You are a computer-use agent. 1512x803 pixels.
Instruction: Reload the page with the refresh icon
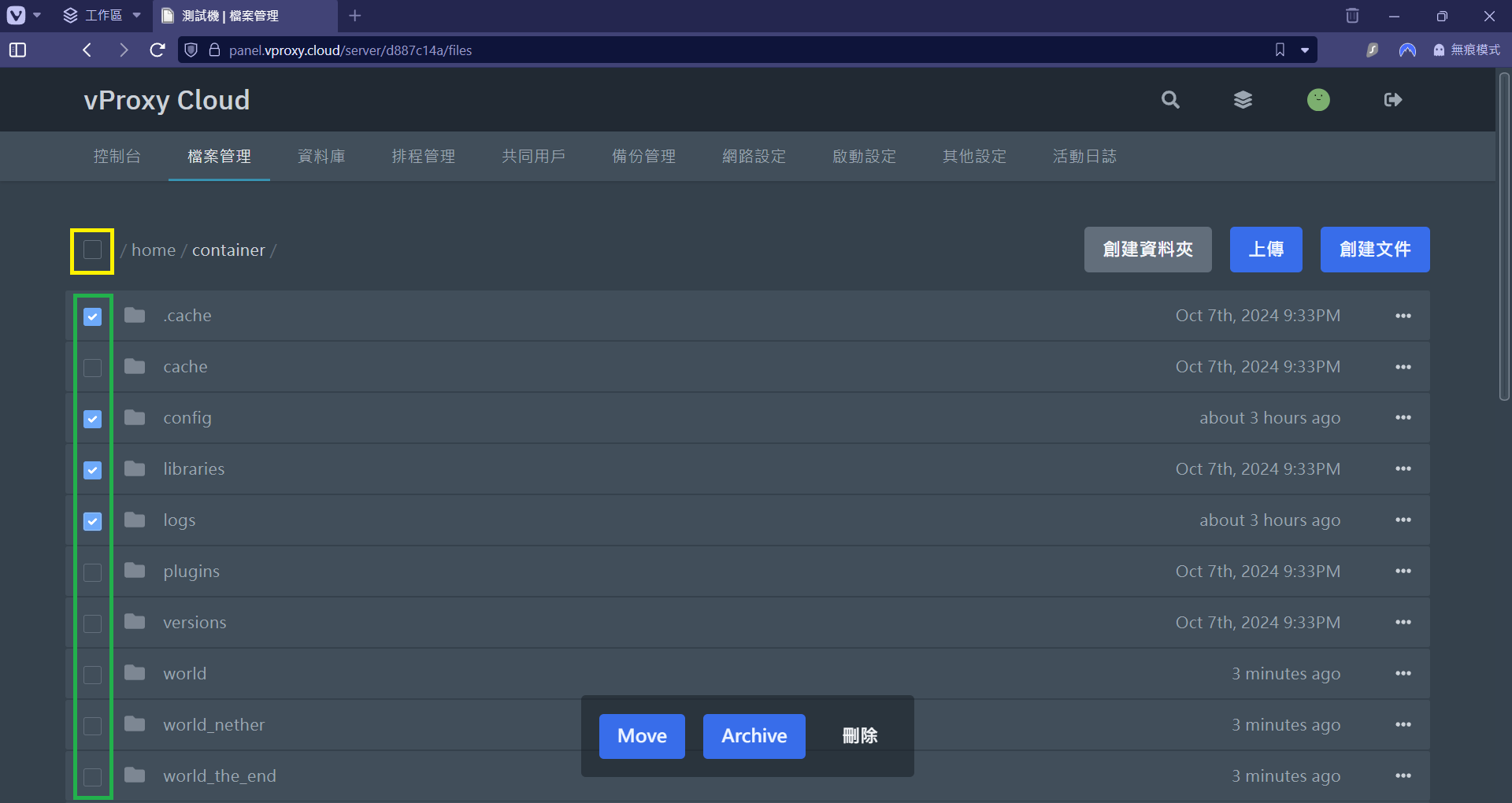[x=157, y=50]
